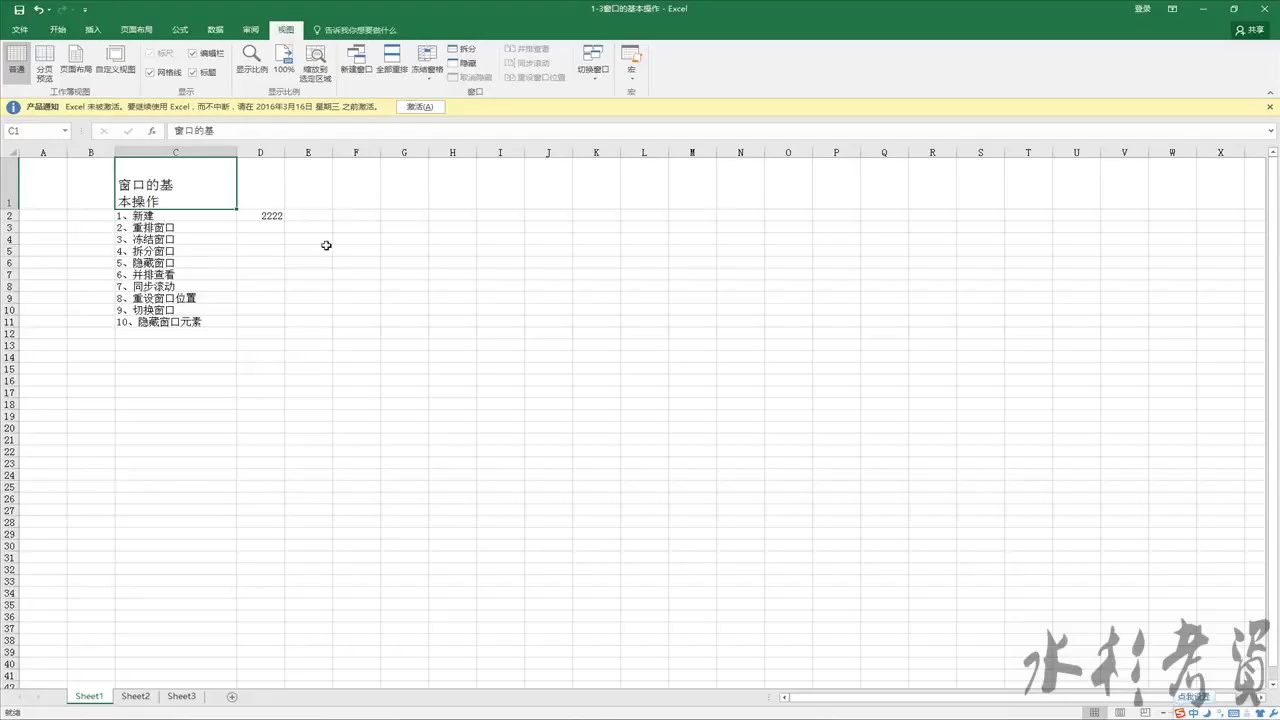
Task: Click the Save icon in quick access toolbar
Action: [x=18, y=9]
